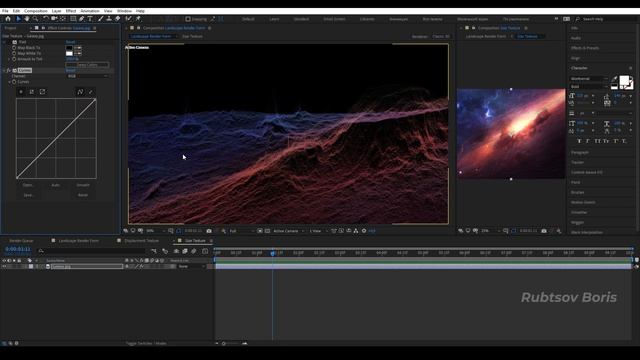This screenshot has width=640, height=360.
Task: Click the Search Help field
Action: click(605, 19)
